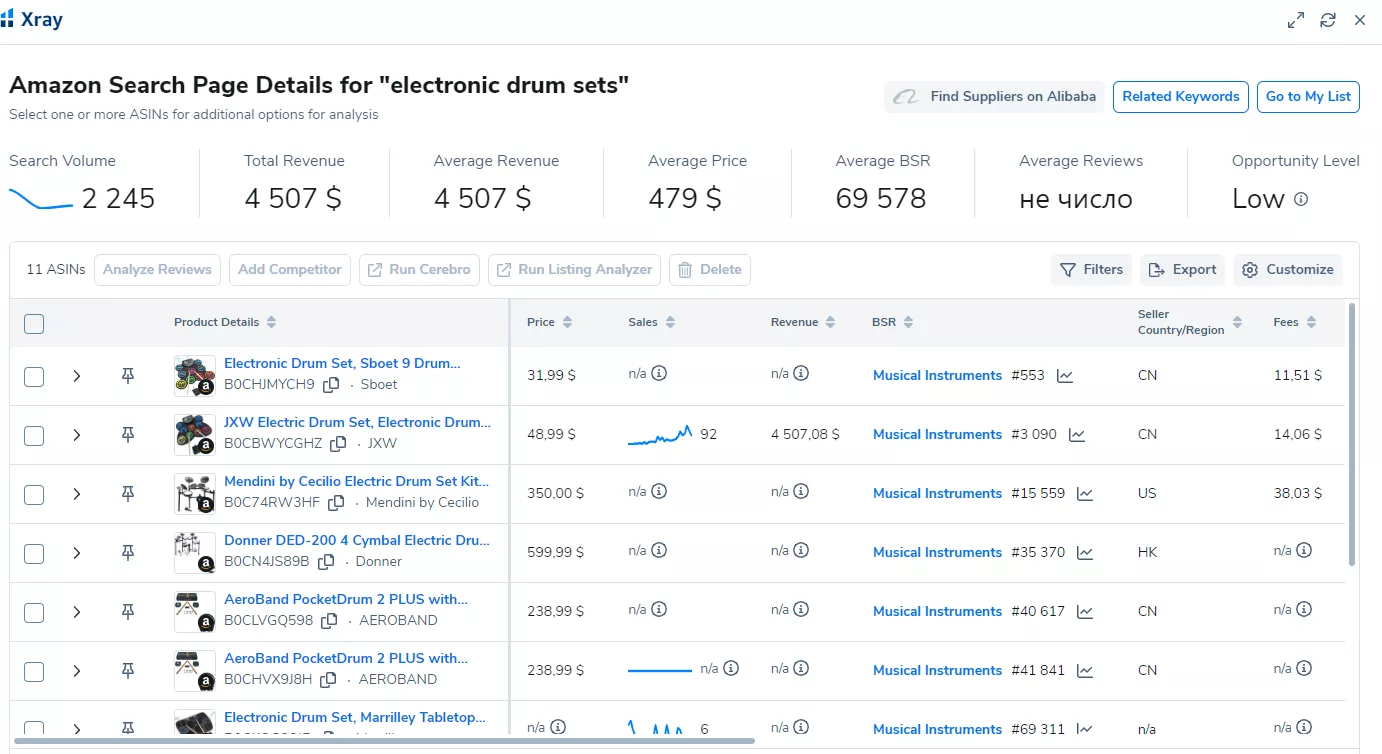Copy ASIN B0CBWYCGHZ with copy icon

(339, 443)
